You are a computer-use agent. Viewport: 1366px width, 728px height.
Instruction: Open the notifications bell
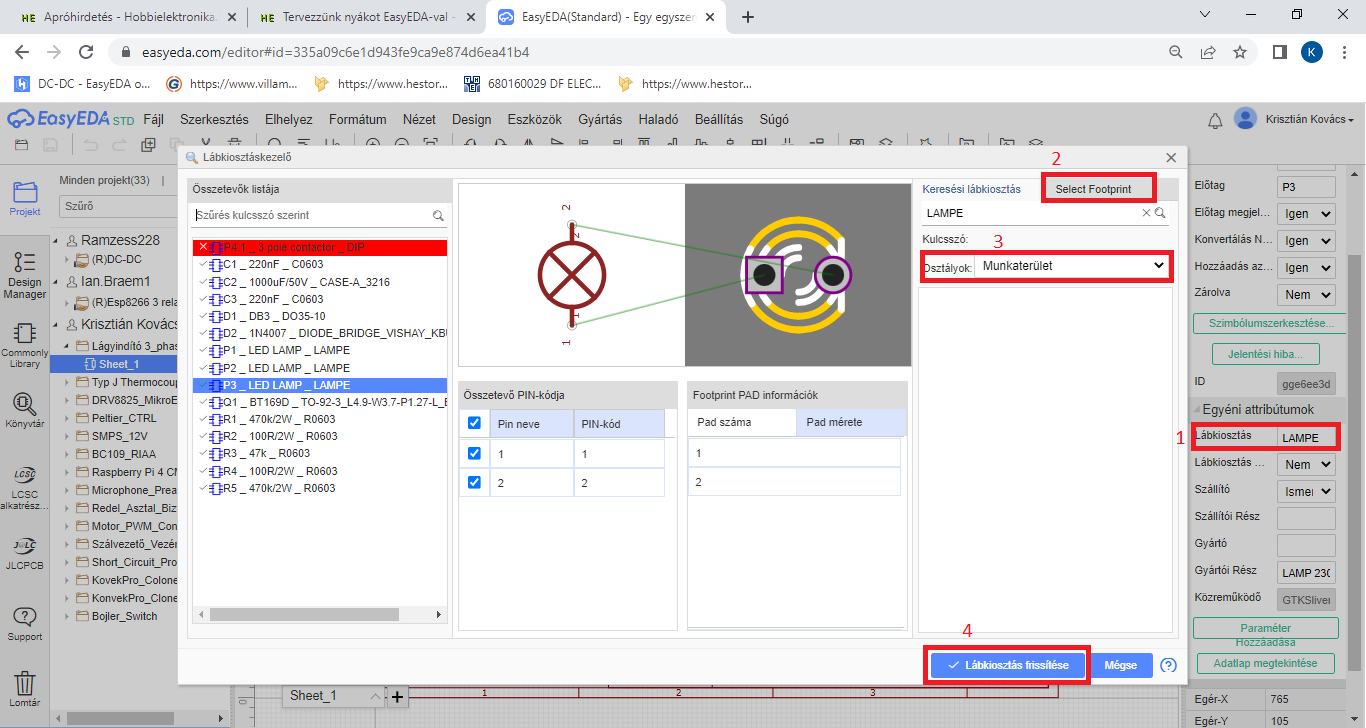(1215, 120)
